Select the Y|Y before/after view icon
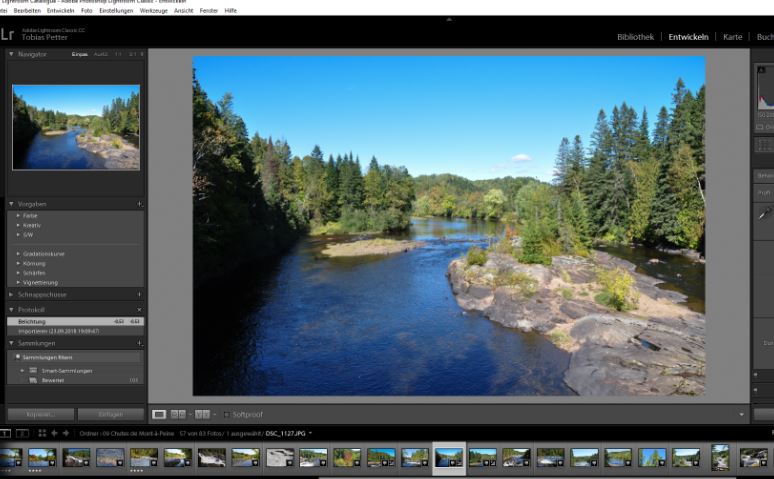Screen dimensions: 774x479 click(x=202, y=414)
